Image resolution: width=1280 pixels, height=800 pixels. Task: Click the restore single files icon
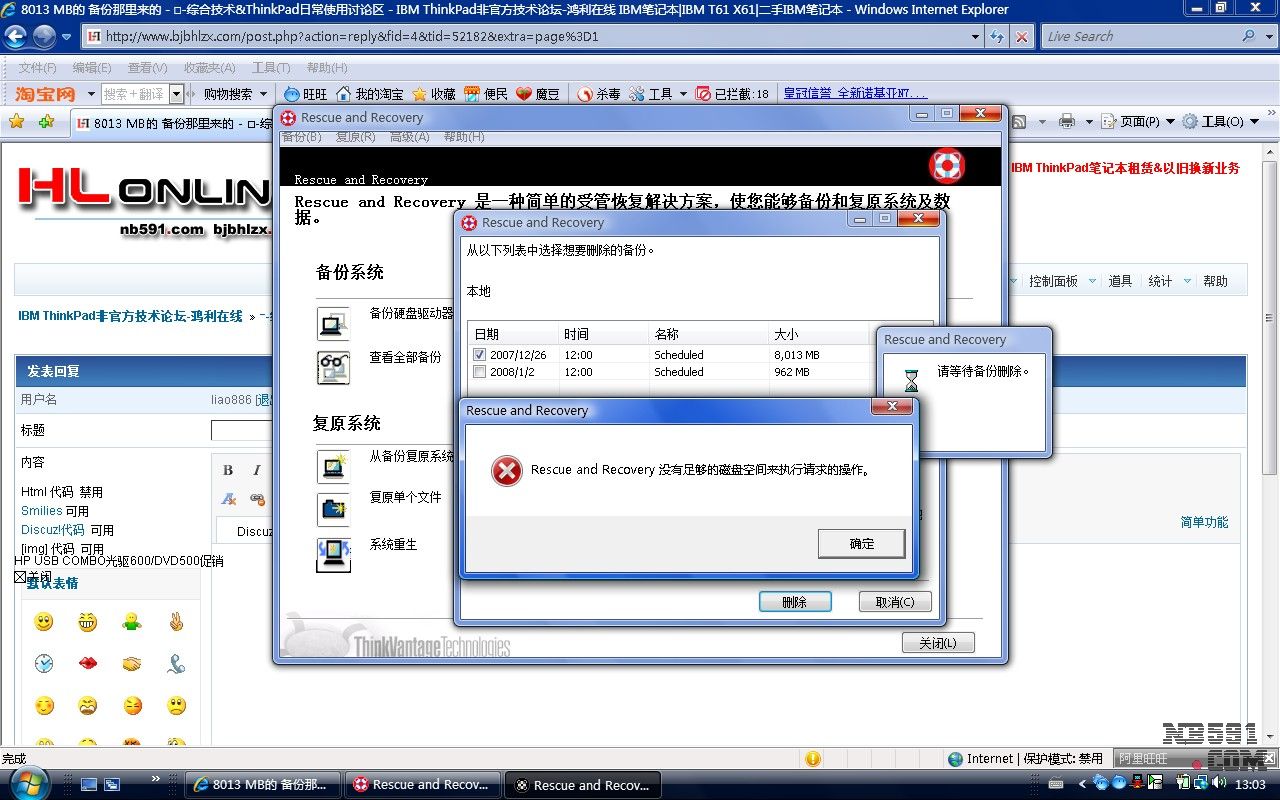coord(333,508)
